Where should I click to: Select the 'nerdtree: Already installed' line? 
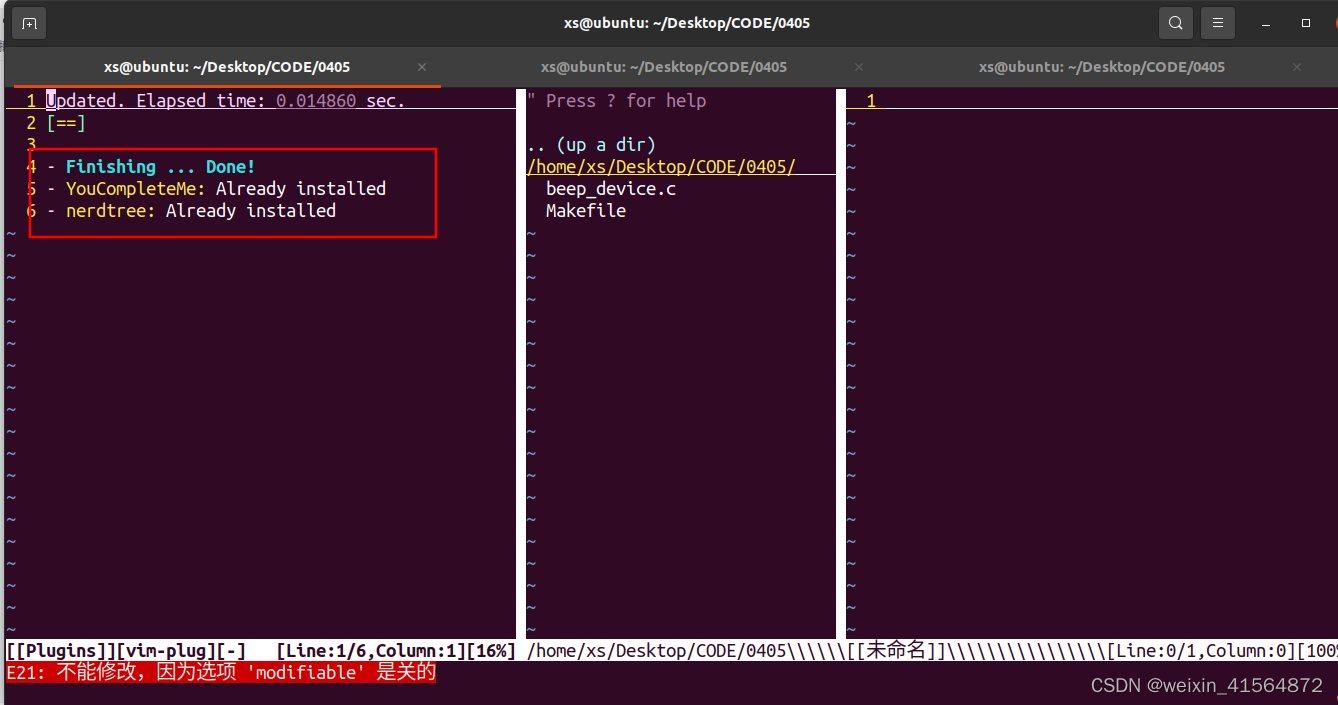(x=196, y=210)
